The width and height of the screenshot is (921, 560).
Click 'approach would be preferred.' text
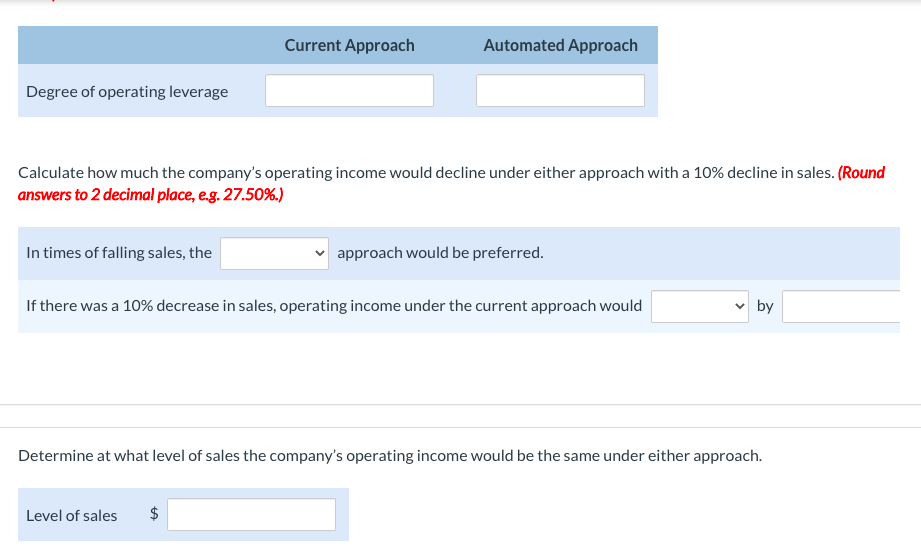click(440, 253)
